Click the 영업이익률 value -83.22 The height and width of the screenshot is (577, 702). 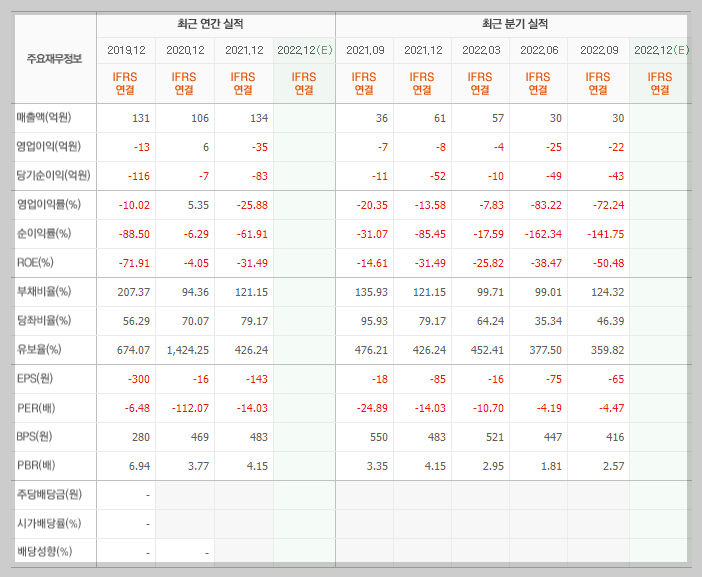point(546,205)
